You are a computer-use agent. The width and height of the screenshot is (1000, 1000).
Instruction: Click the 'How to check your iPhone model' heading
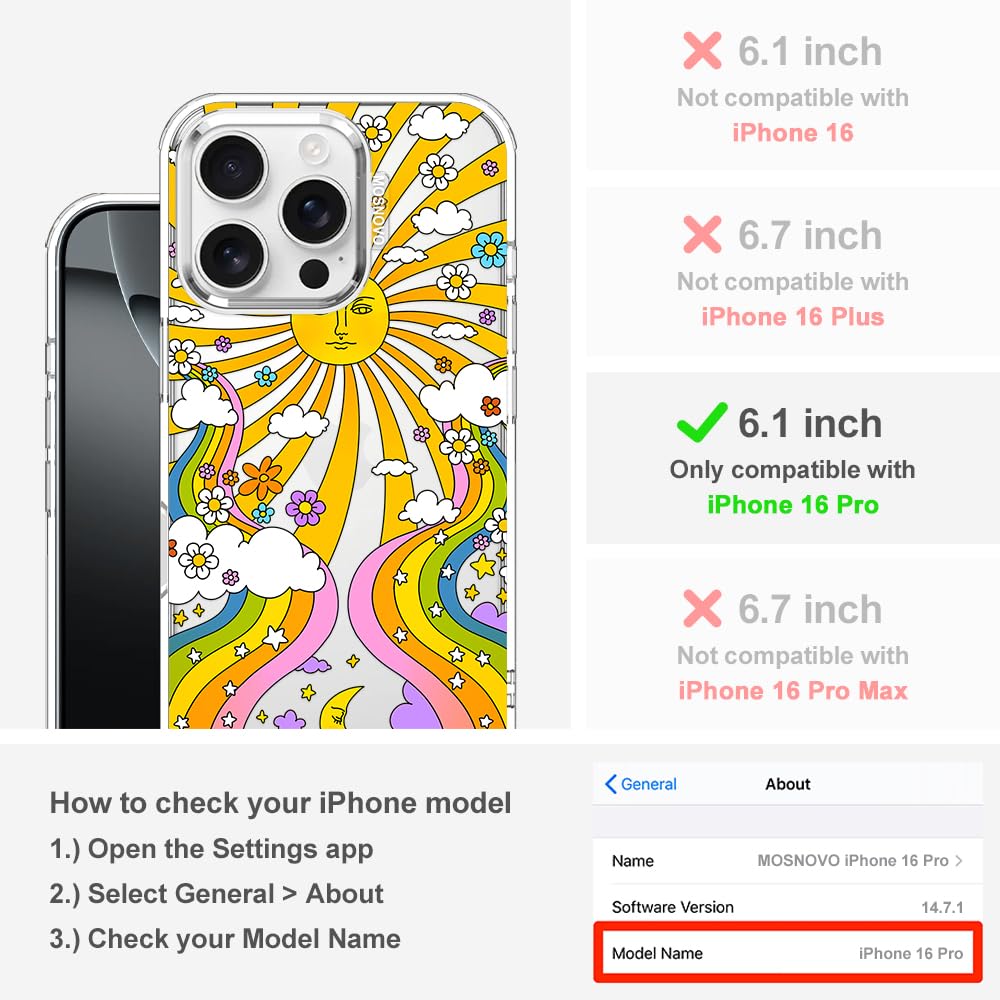(x=281, y=803)
